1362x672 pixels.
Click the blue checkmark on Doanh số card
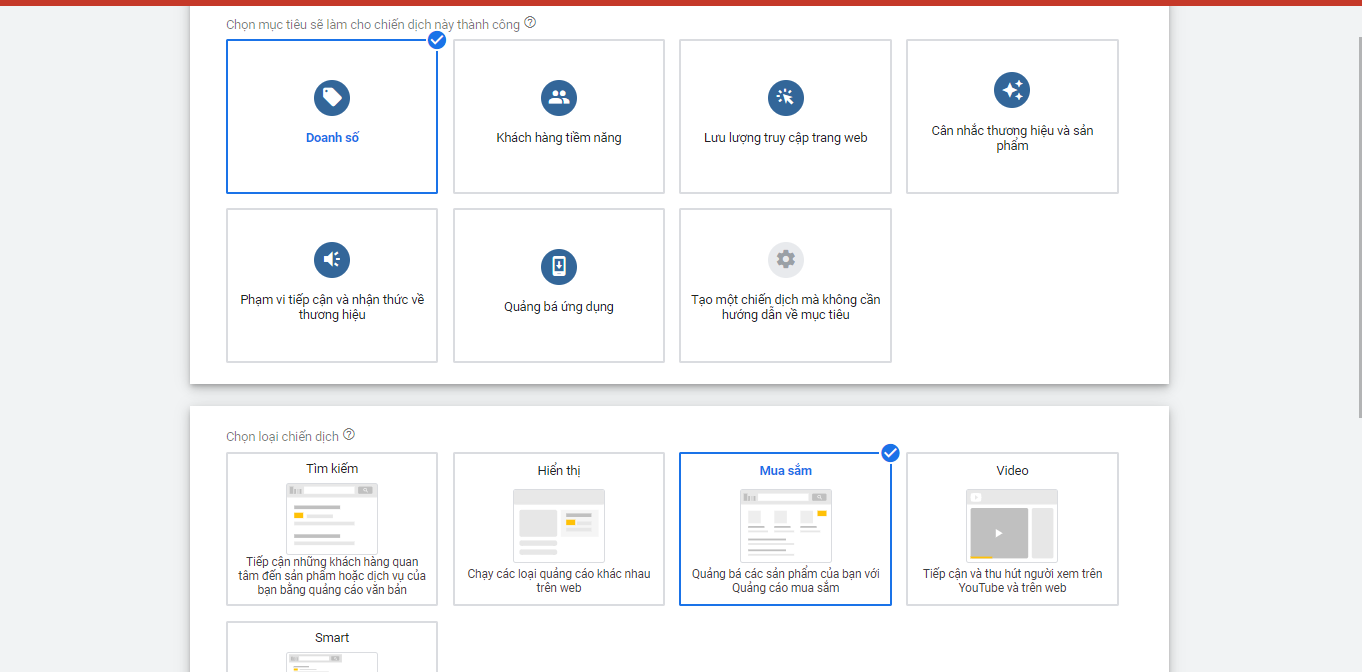point(437,40)
